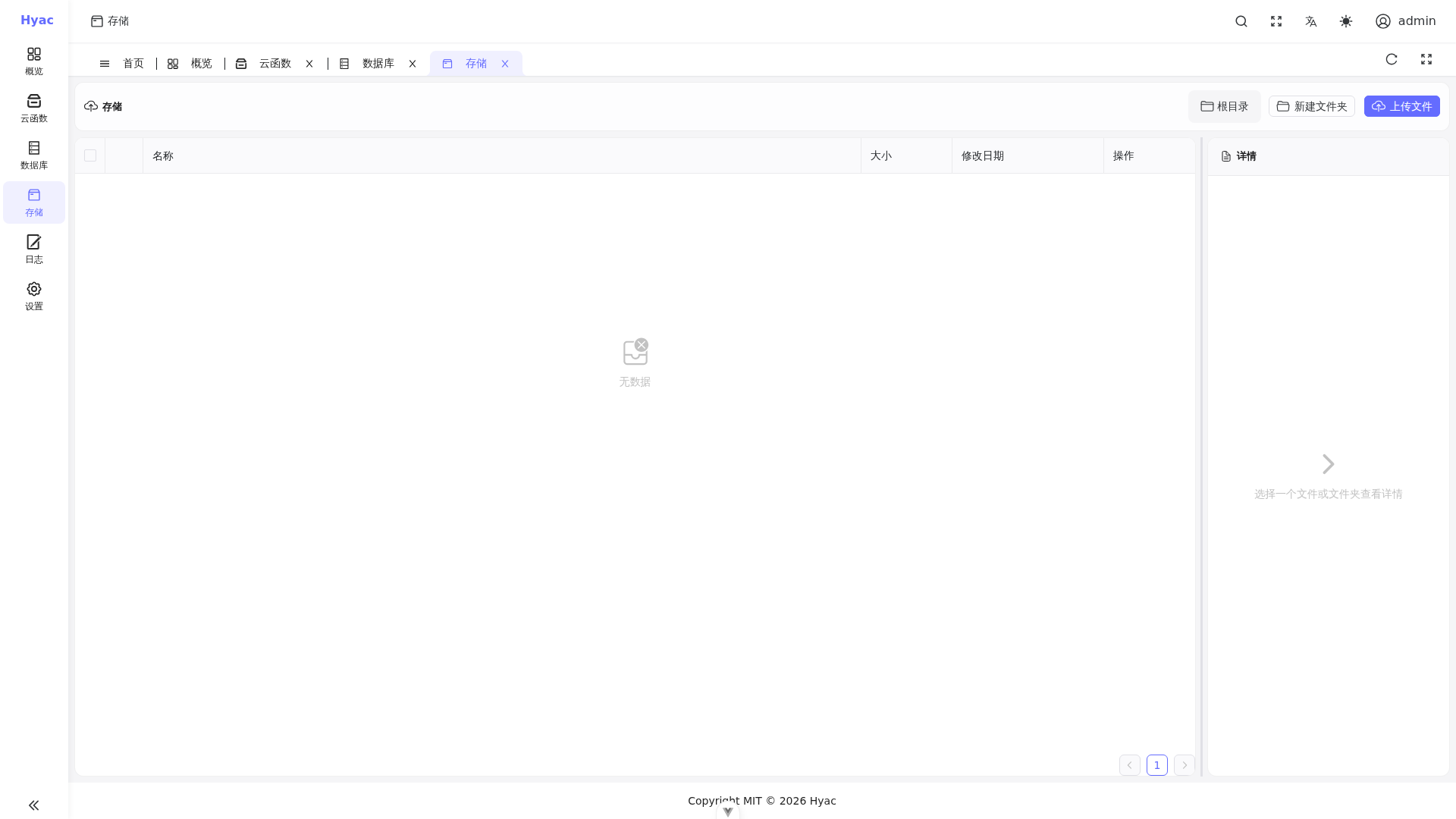Click the 名称 column header
The image size is (1456, 819).
tap(502, 155)
